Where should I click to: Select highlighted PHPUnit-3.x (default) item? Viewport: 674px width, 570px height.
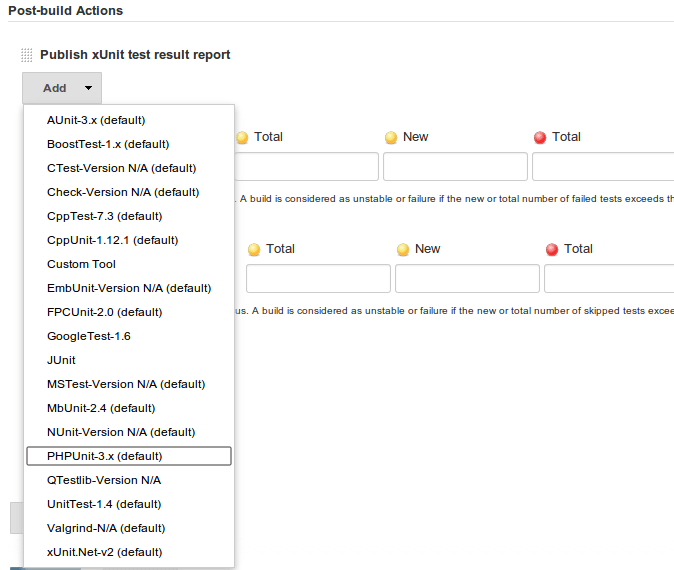coord(129,456)
